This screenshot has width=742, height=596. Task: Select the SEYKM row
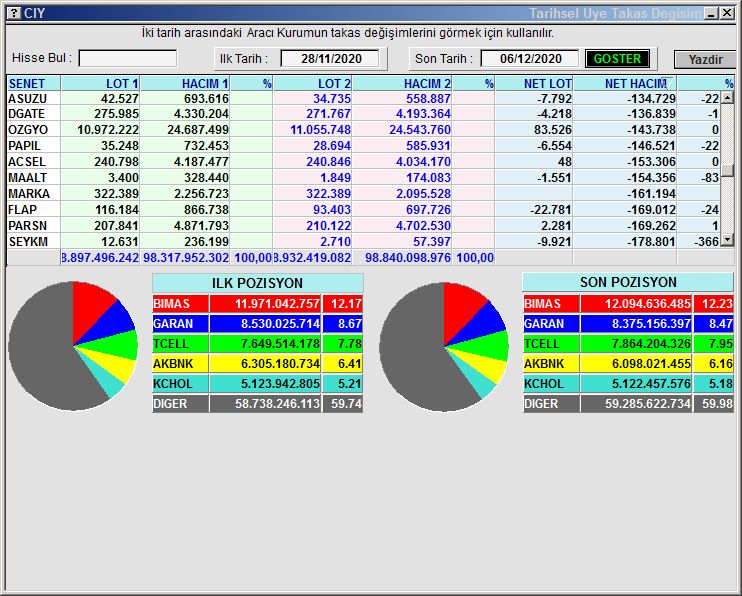point(363,241)
